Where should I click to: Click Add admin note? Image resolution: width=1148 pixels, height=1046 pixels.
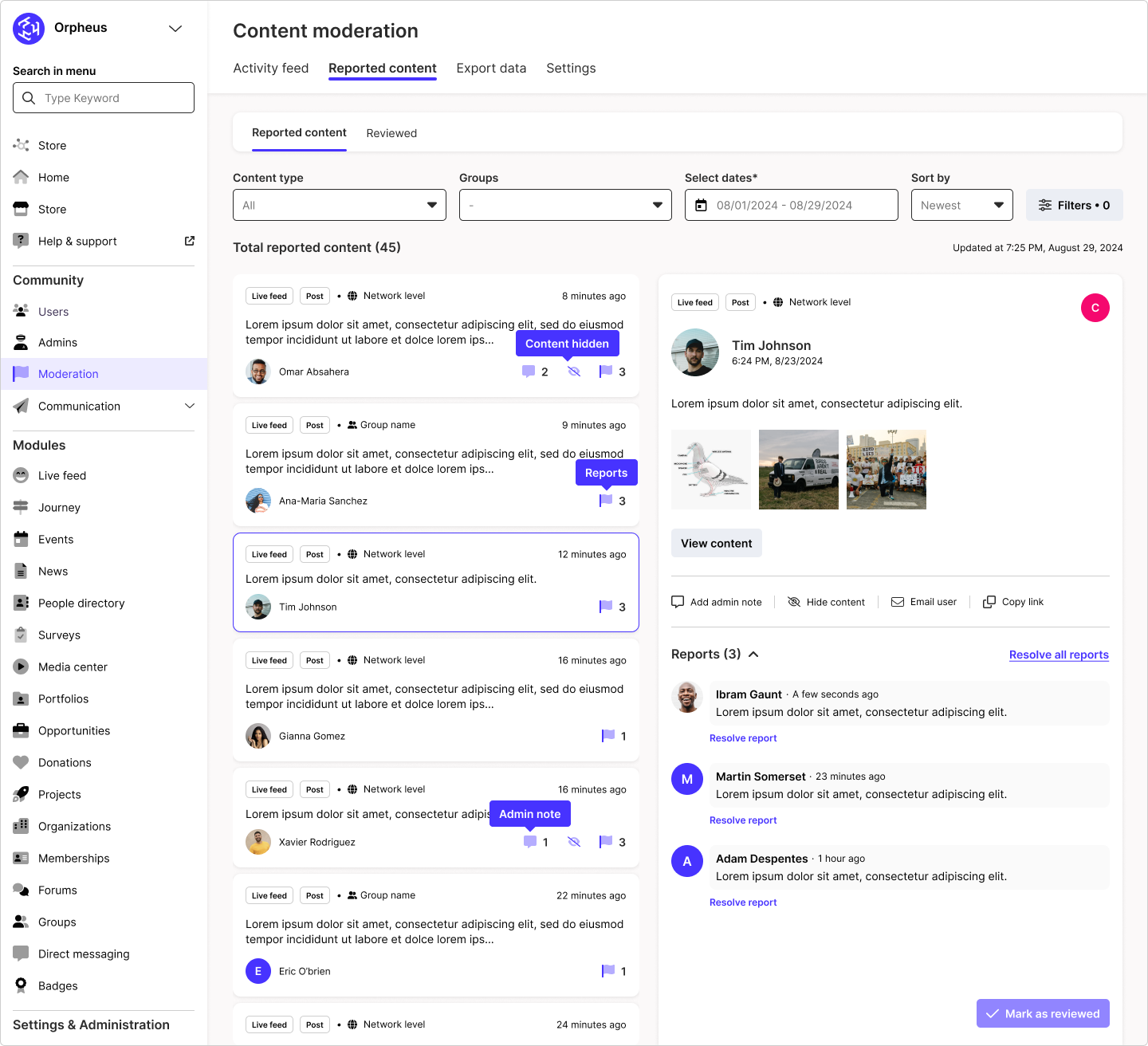click(x=717, y=602)
